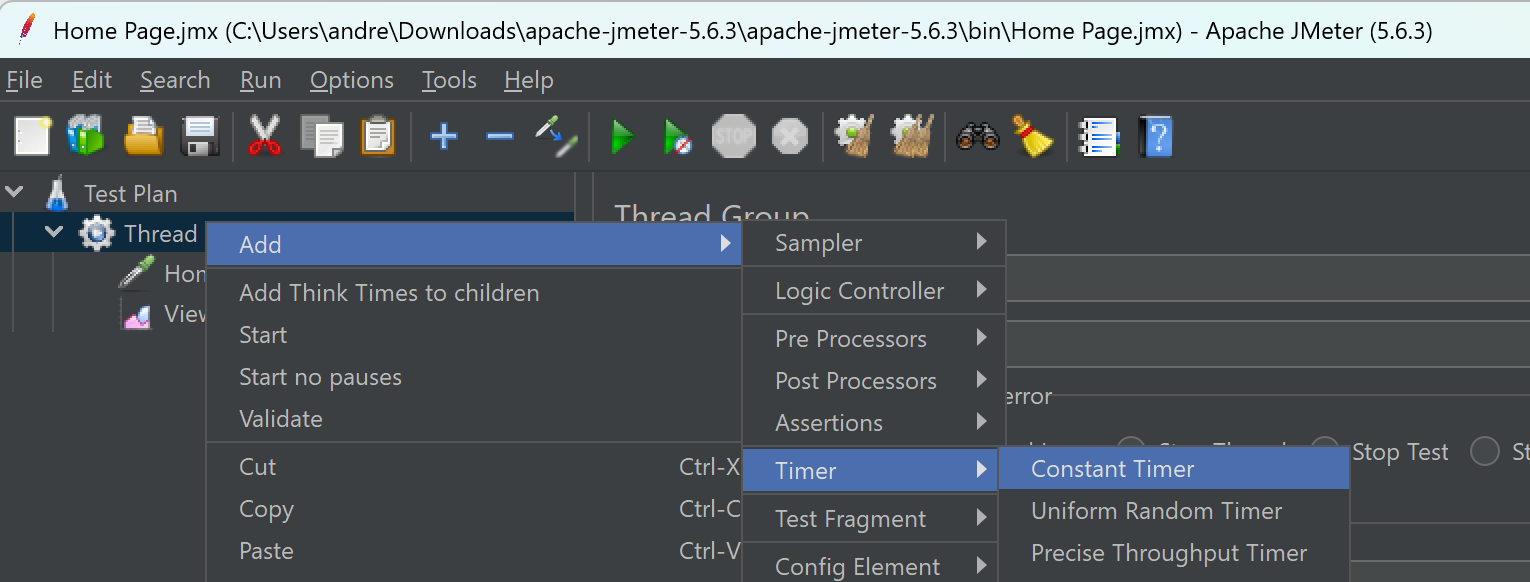Screen dimensions: 1530x582
Task: Collapse all nodes with minus icon
Action: [499, 135]
